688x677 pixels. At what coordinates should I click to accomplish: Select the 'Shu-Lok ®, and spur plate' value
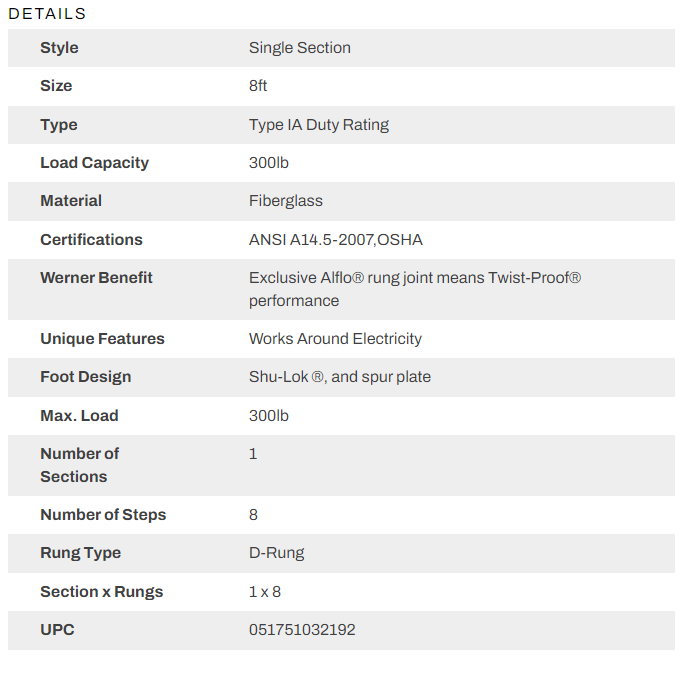coord(339,377)
